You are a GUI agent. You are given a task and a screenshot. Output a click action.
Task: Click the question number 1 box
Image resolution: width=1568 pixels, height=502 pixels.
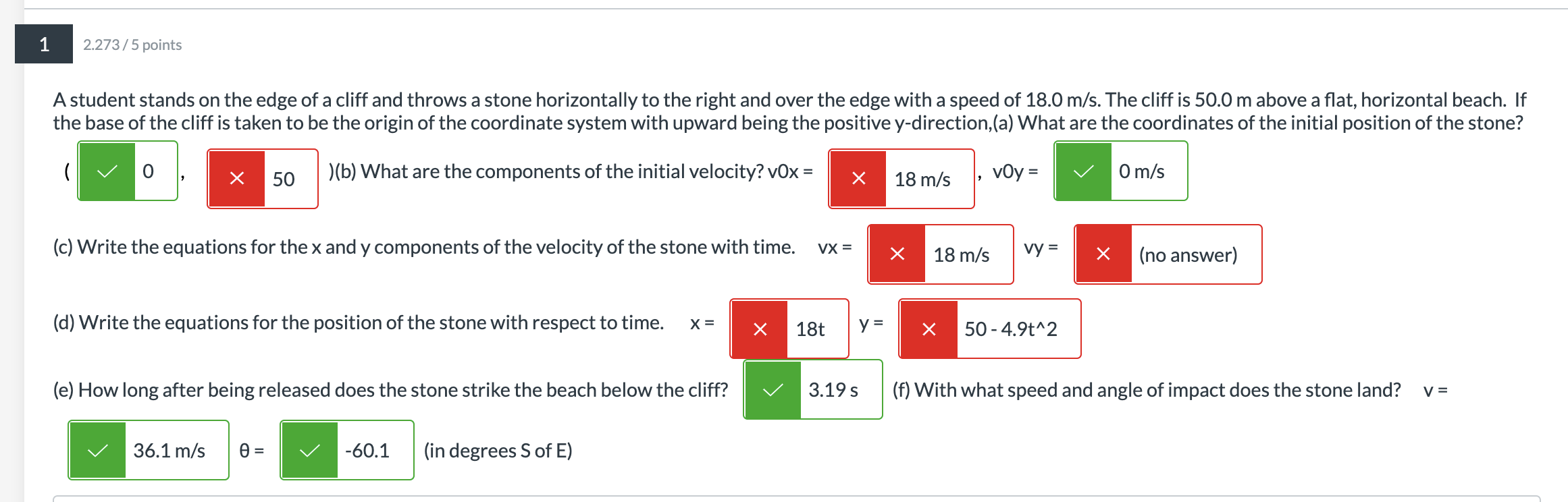43,46
